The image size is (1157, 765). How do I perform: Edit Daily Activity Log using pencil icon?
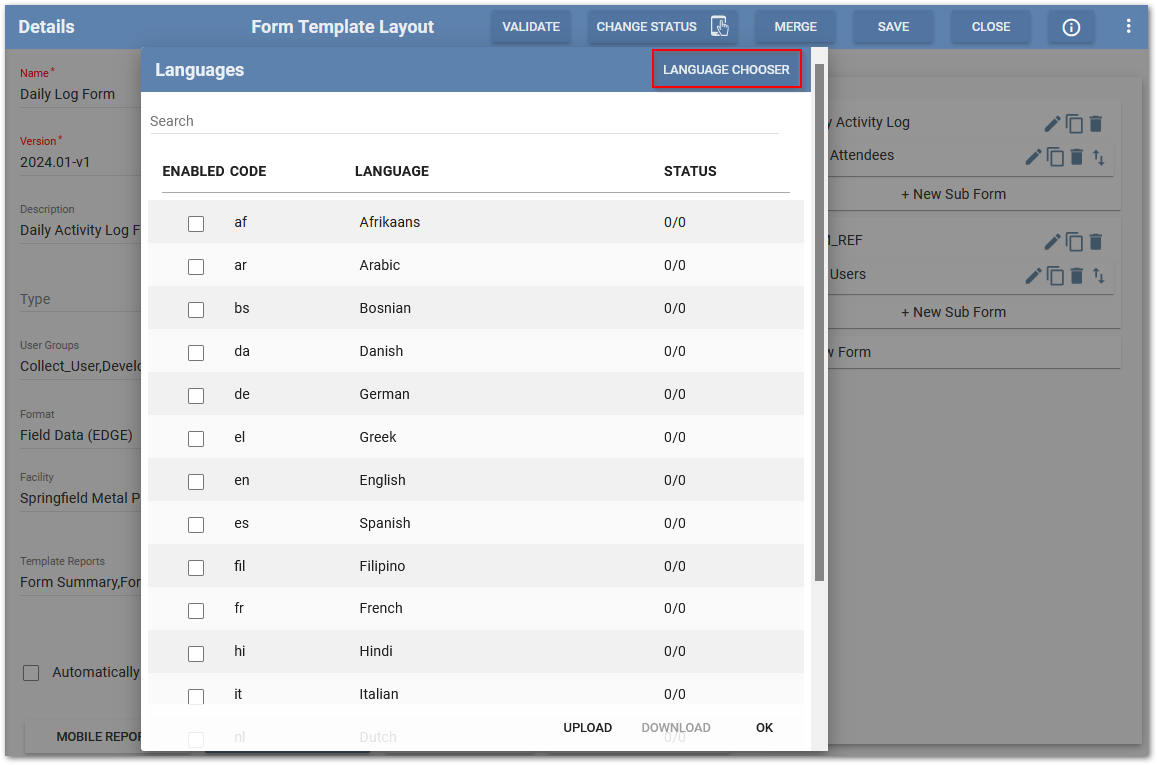point(1052,123)
